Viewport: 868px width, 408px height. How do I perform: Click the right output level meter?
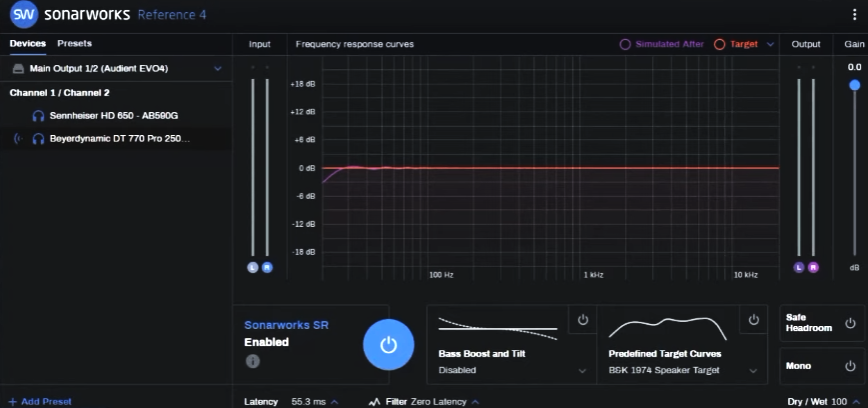[813, 168]
